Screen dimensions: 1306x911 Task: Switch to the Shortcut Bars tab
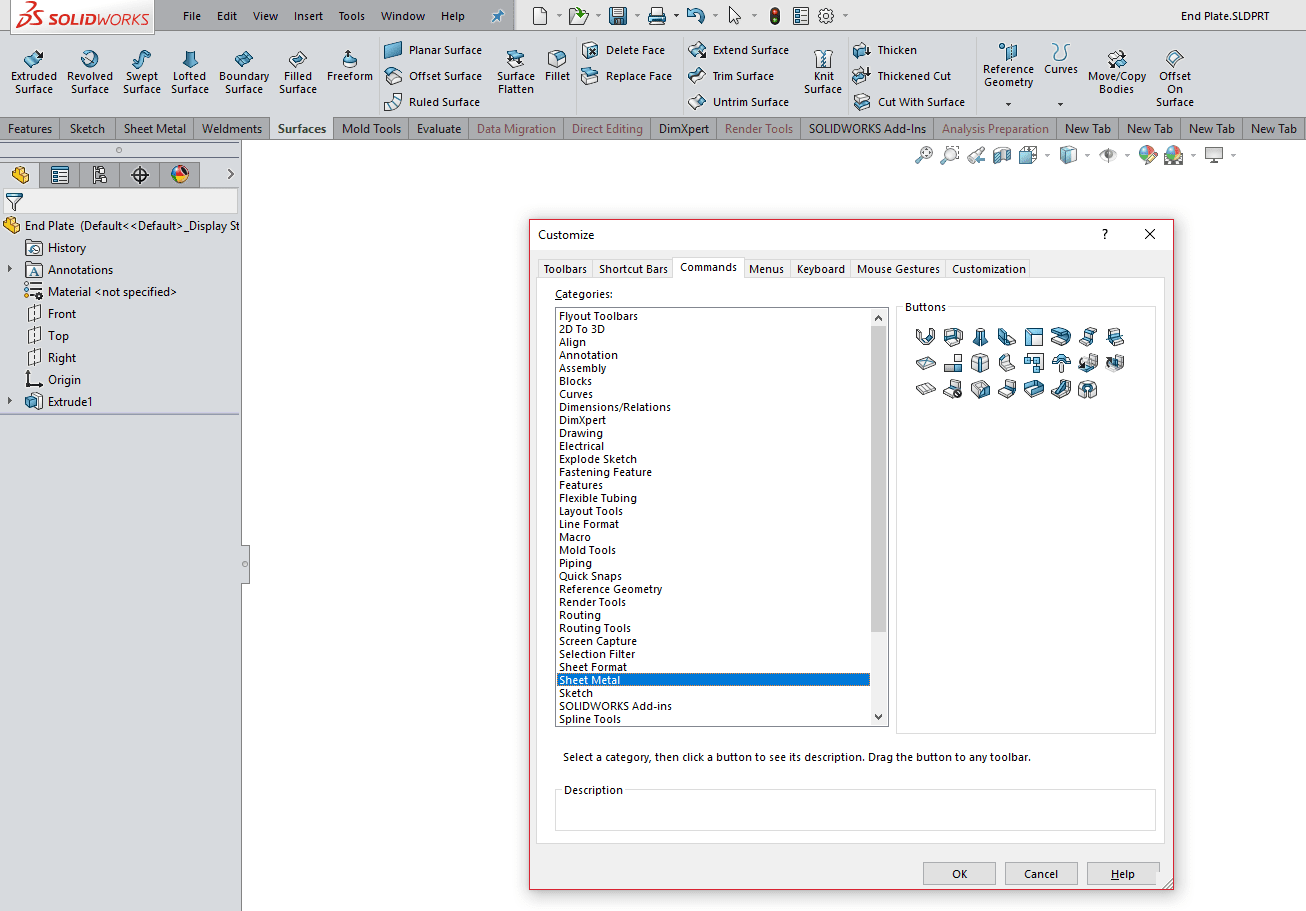click(633, 269)
